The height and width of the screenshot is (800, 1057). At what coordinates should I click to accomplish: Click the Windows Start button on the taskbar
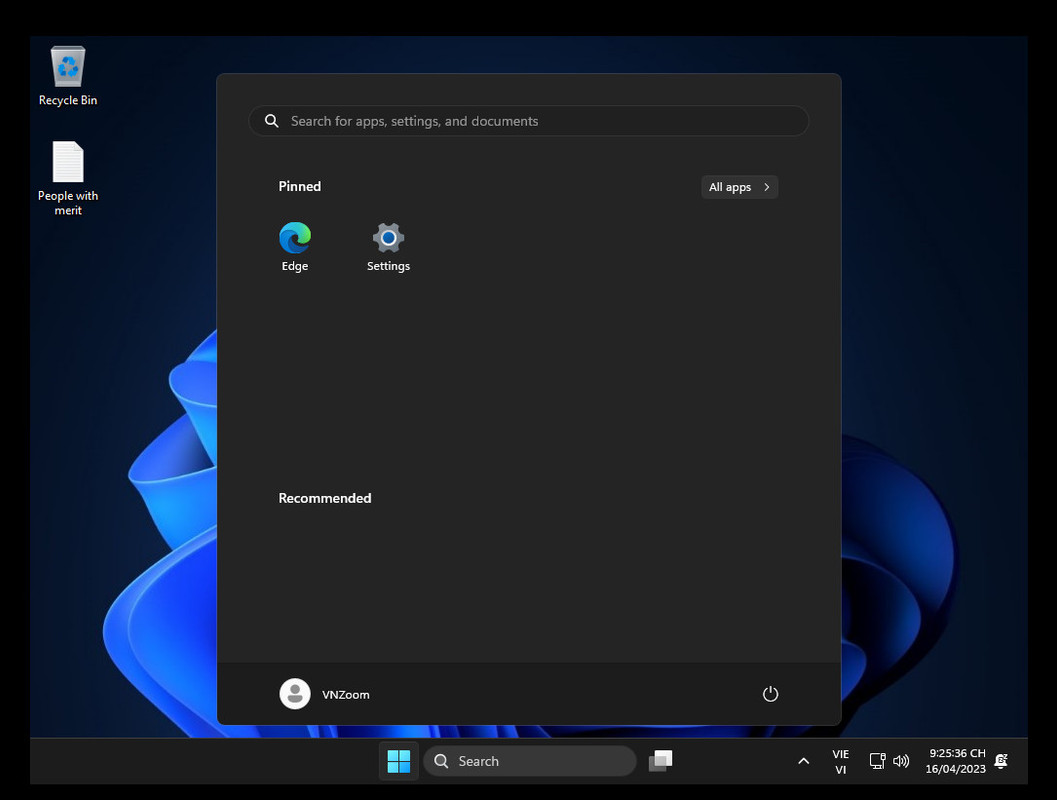[x=398, y=761]
